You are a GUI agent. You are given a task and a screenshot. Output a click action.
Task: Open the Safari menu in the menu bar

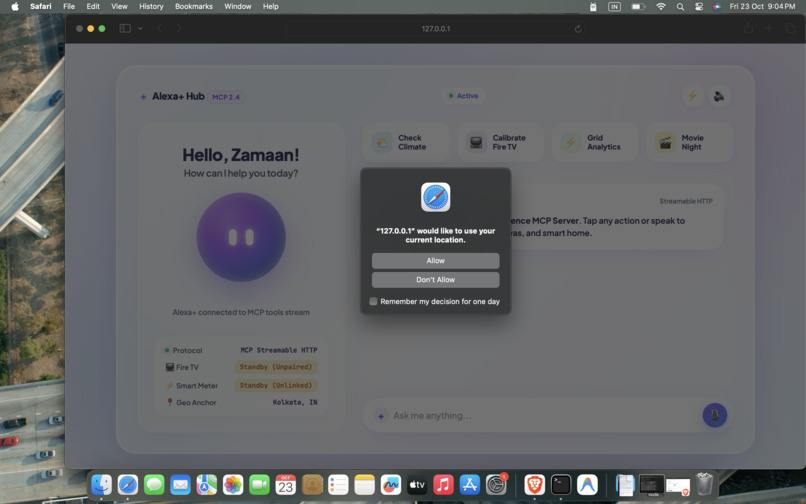click(41, 7)
